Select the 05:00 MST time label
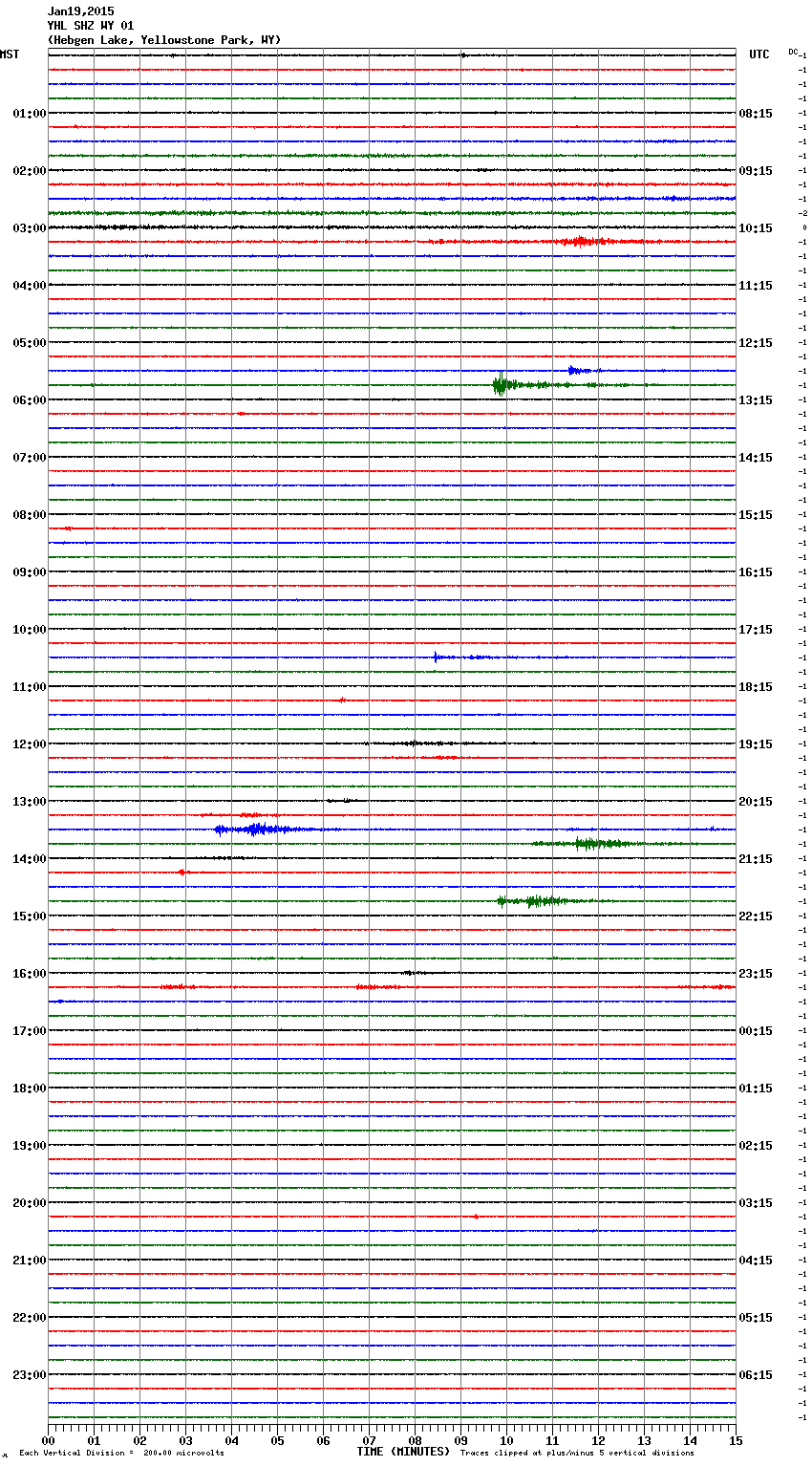 tap(29, 343)
